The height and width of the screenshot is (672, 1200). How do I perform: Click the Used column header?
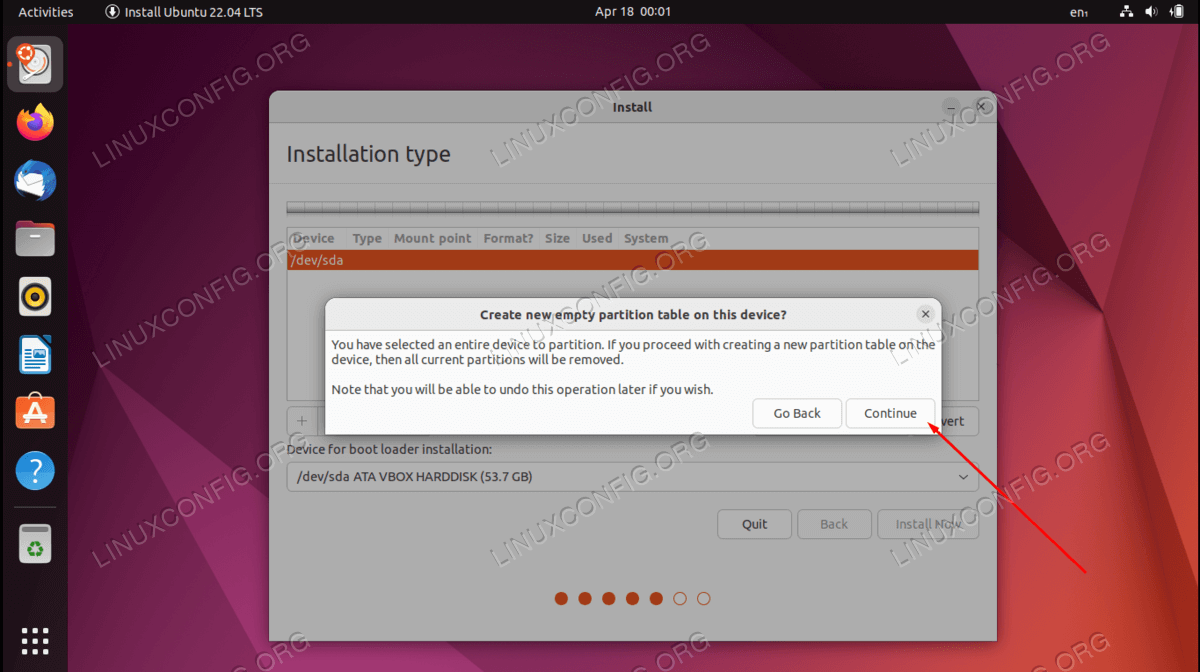[x=597, y=239]
